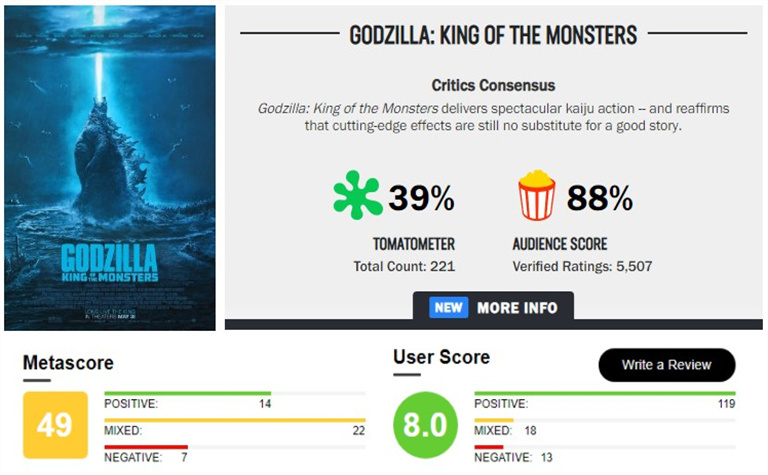Open the Godzilla movie poster

pos(110,168)
